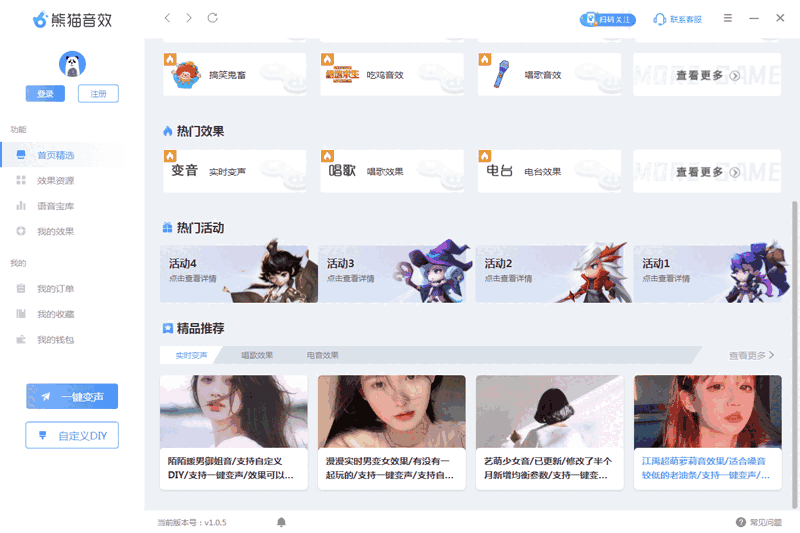Click the 扫码关注 QR badge
The height and width of the screenshot is (533, 800).
pos(608,19)
